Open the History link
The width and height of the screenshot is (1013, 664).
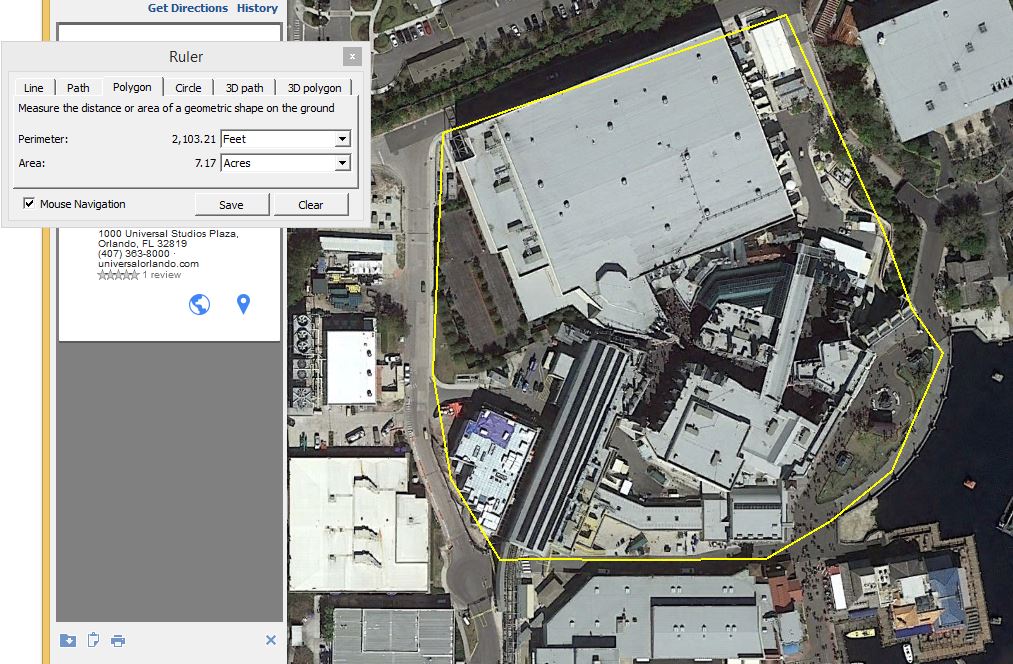pyautogui.click(x=257, y=8)
